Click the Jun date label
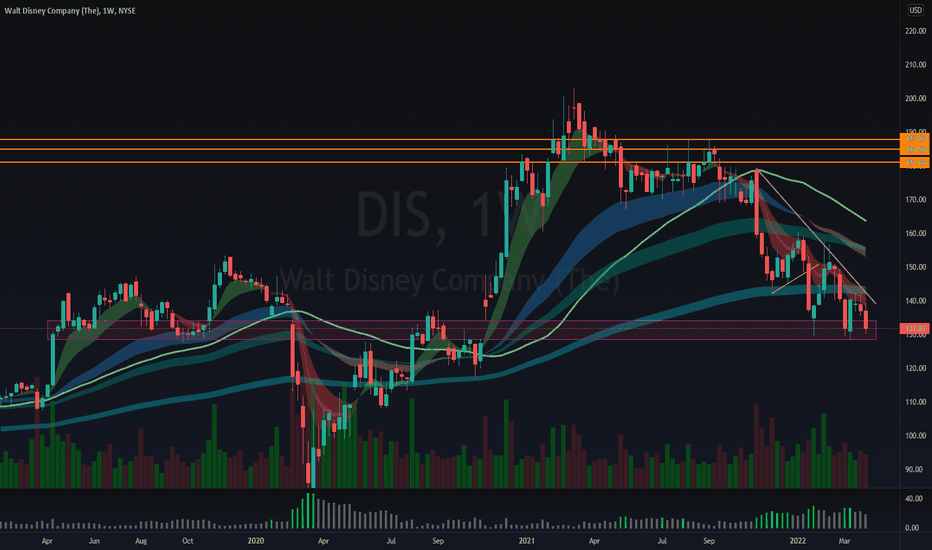This screenshot has height=550, width=932. (94, 541)
